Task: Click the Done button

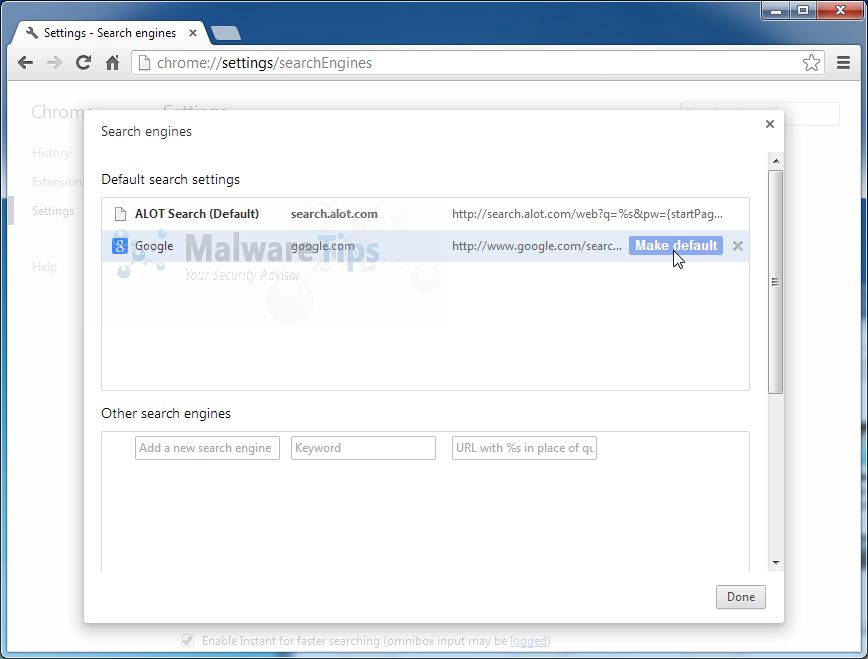Action: click(x=741, y=597)
